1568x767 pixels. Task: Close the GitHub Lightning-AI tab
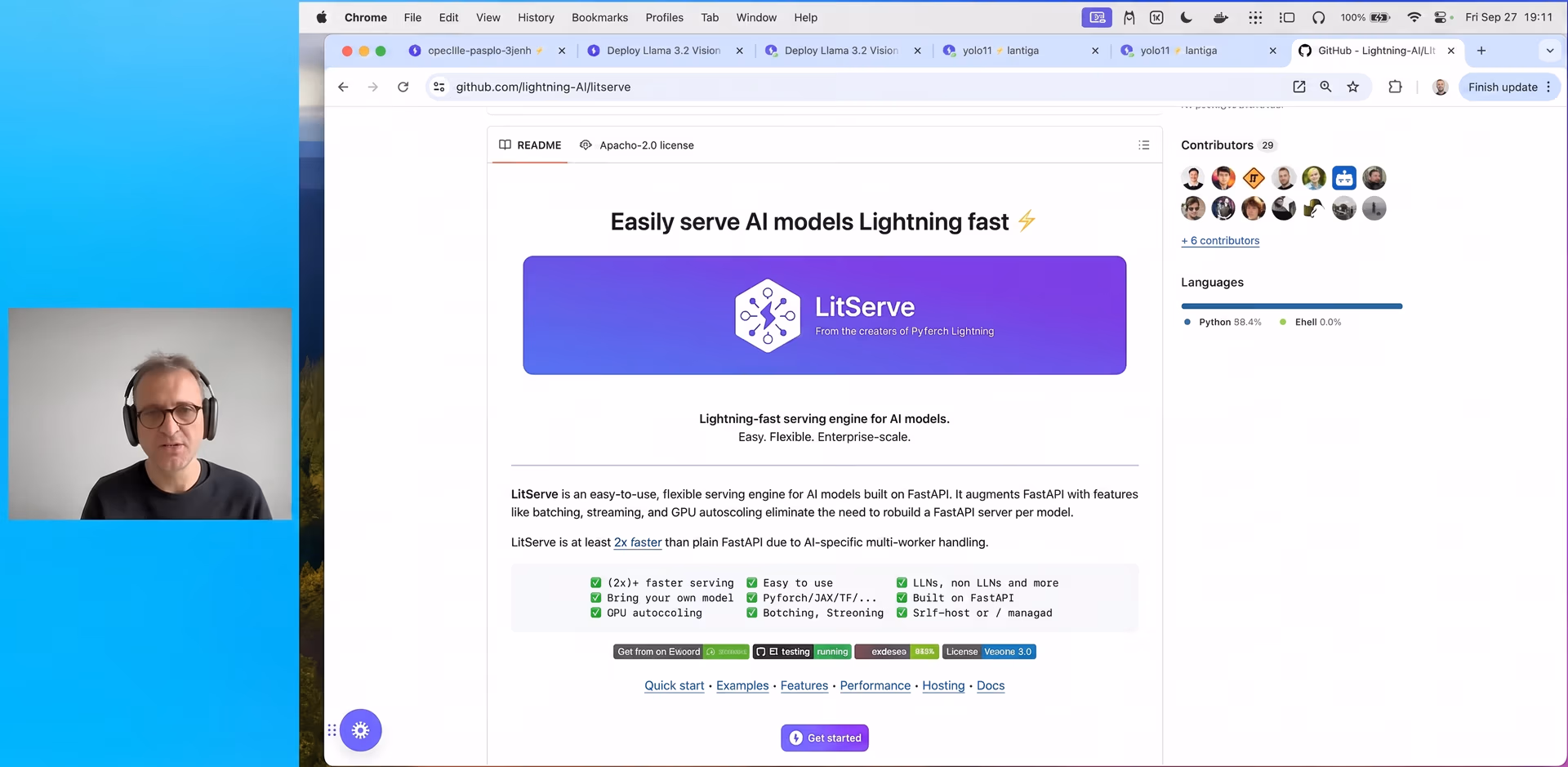(1451, 51)
